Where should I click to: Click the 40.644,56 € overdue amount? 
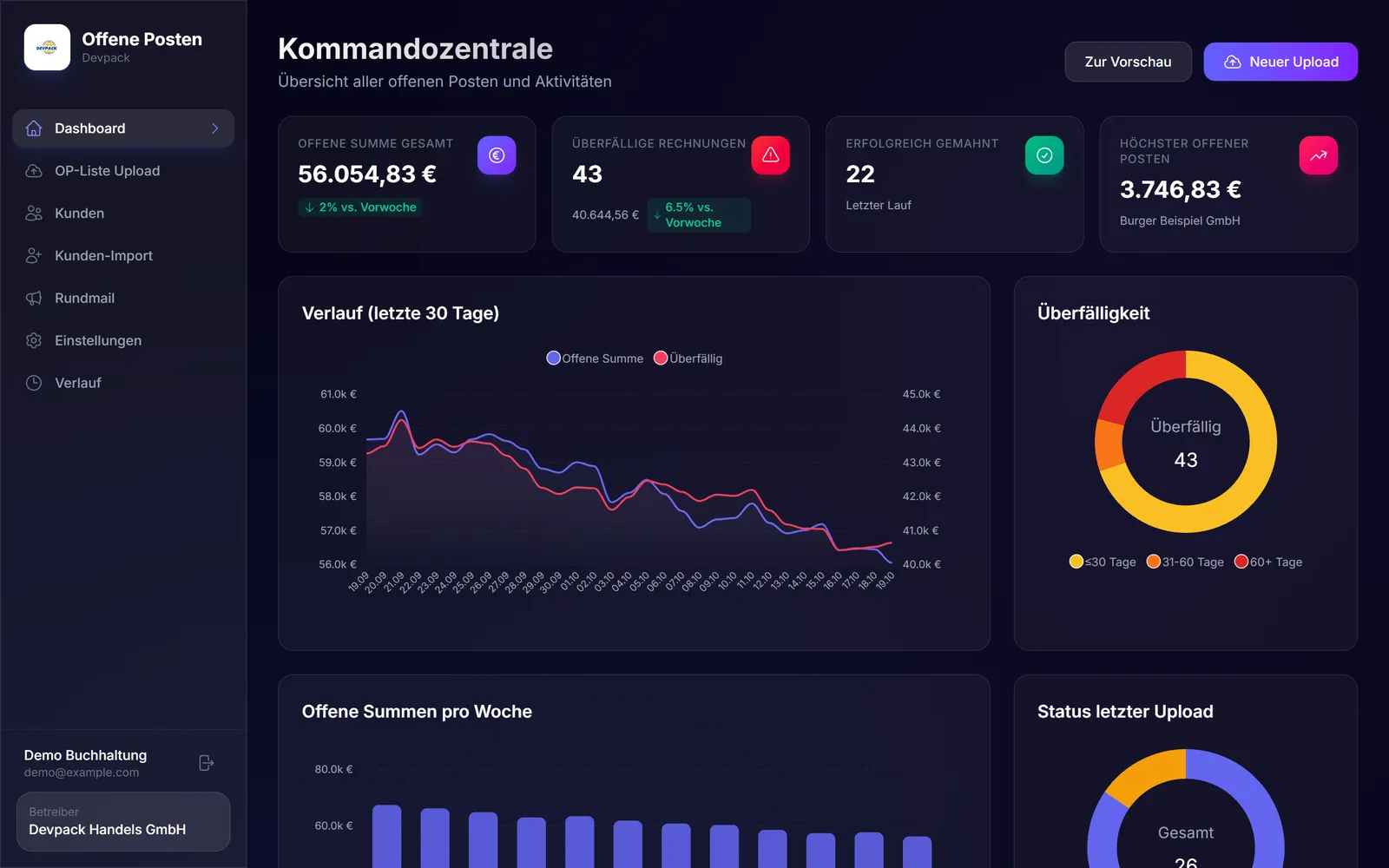coord(605,215)
